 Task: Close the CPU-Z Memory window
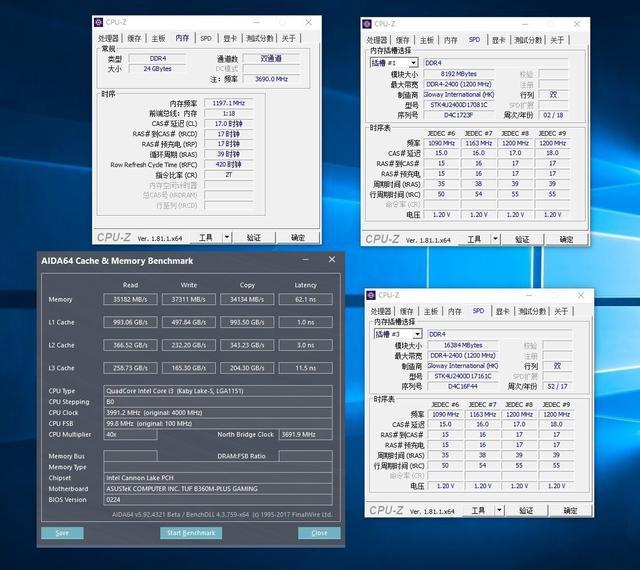coord(309,22)
